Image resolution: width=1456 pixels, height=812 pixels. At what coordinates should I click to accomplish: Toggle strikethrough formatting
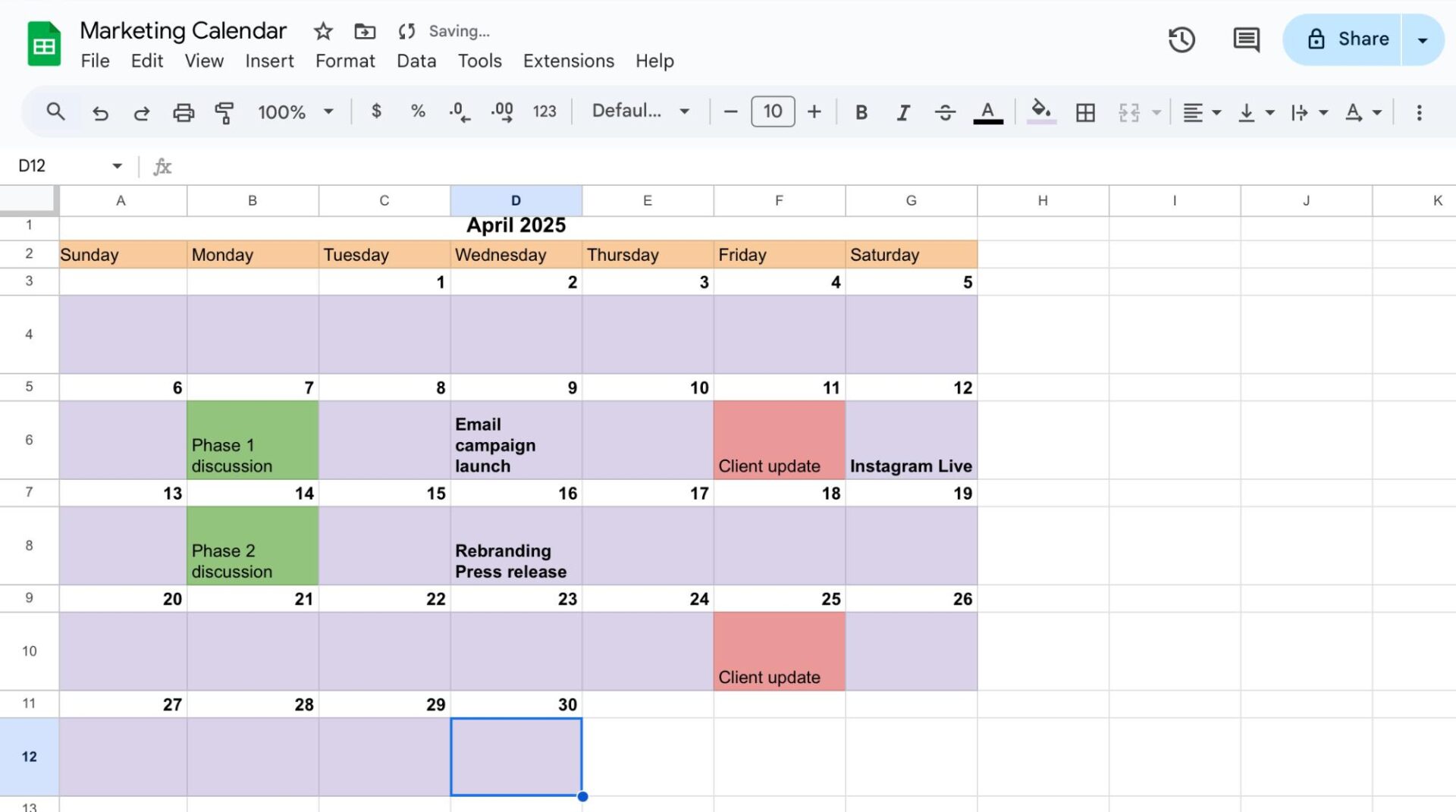coord(946,111)
